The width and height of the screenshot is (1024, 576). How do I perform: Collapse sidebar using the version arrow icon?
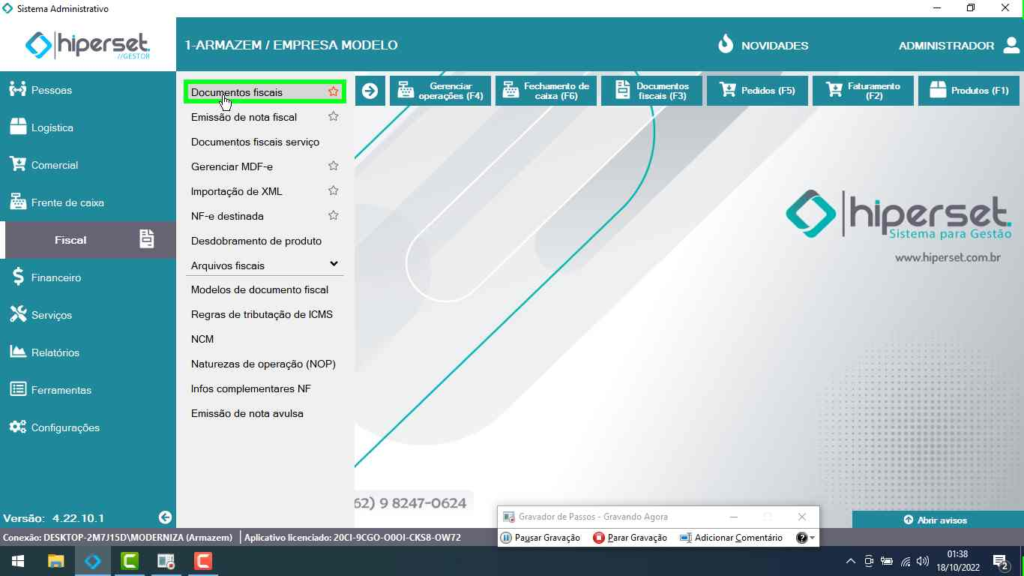pos(165,518)
